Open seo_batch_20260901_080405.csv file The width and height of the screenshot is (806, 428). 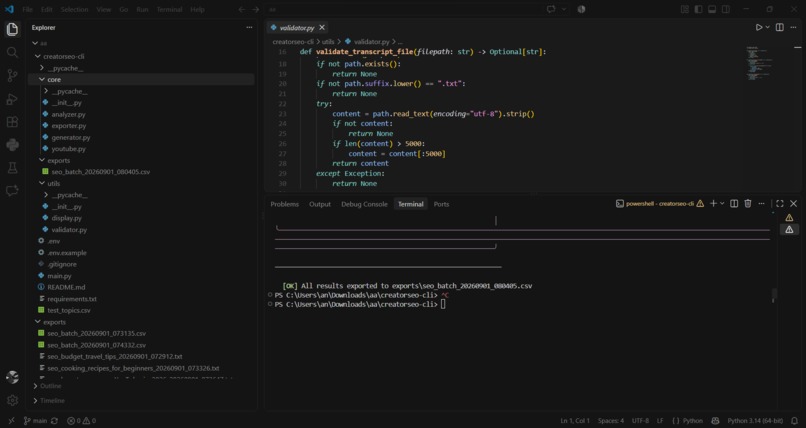(100, 172)
